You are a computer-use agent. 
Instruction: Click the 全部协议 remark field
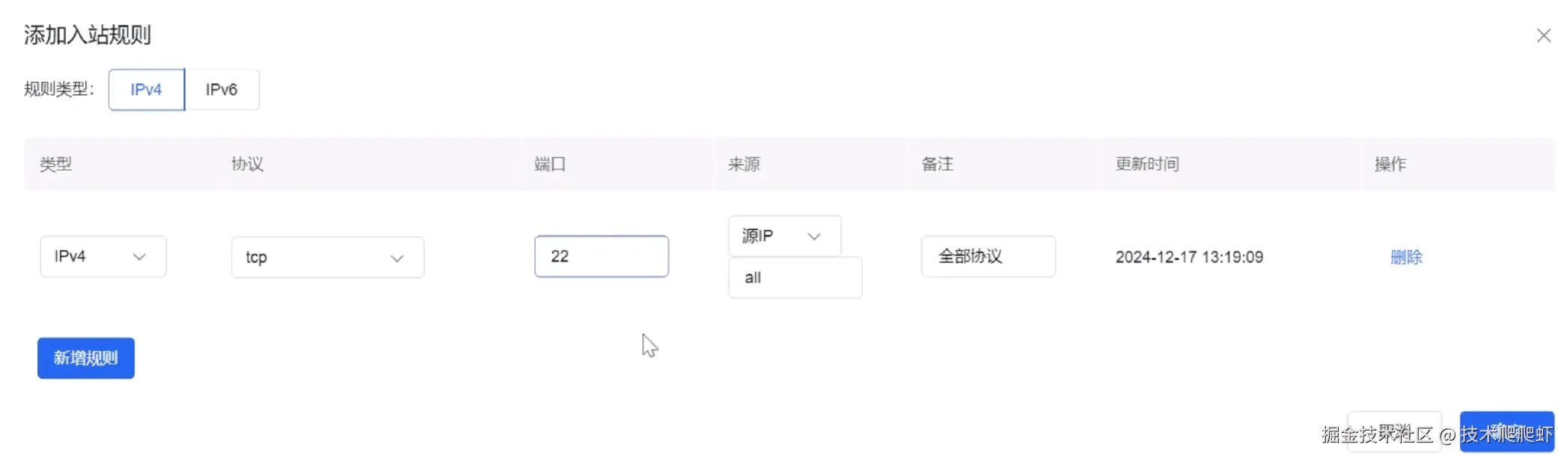[987, 257]
